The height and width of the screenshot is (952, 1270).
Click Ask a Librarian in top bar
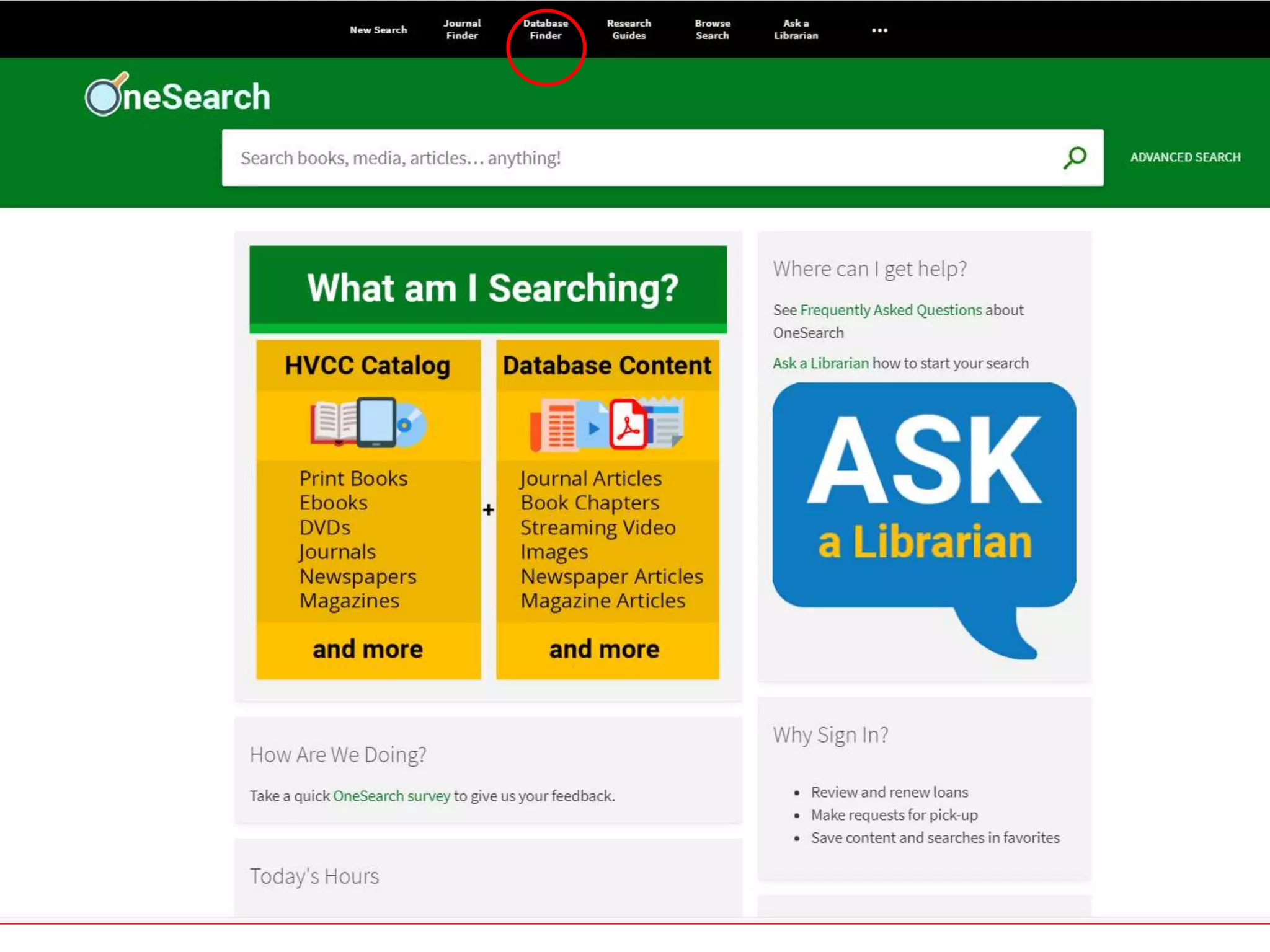[796, 30]
